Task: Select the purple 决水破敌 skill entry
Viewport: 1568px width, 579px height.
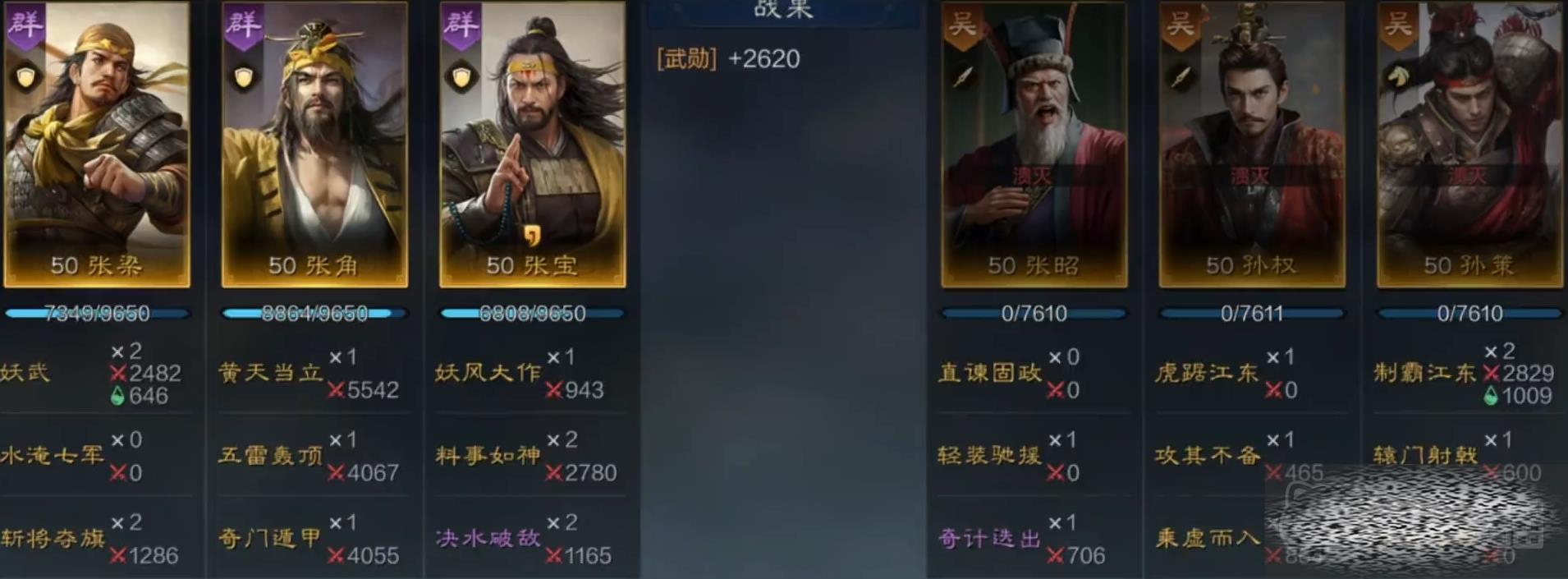Action: [488, 538]
